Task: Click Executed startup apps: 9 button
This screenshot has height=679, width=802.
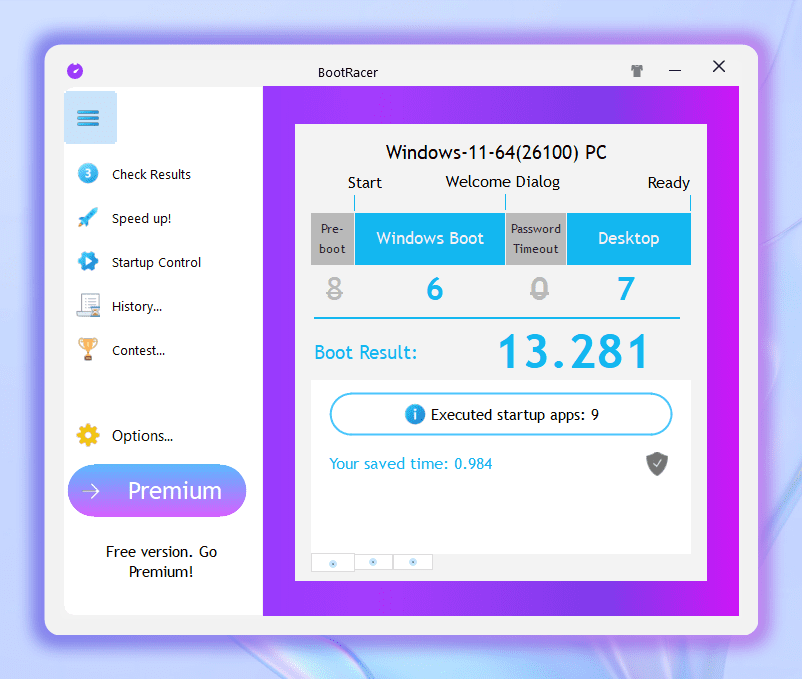Action: (500, 414)
